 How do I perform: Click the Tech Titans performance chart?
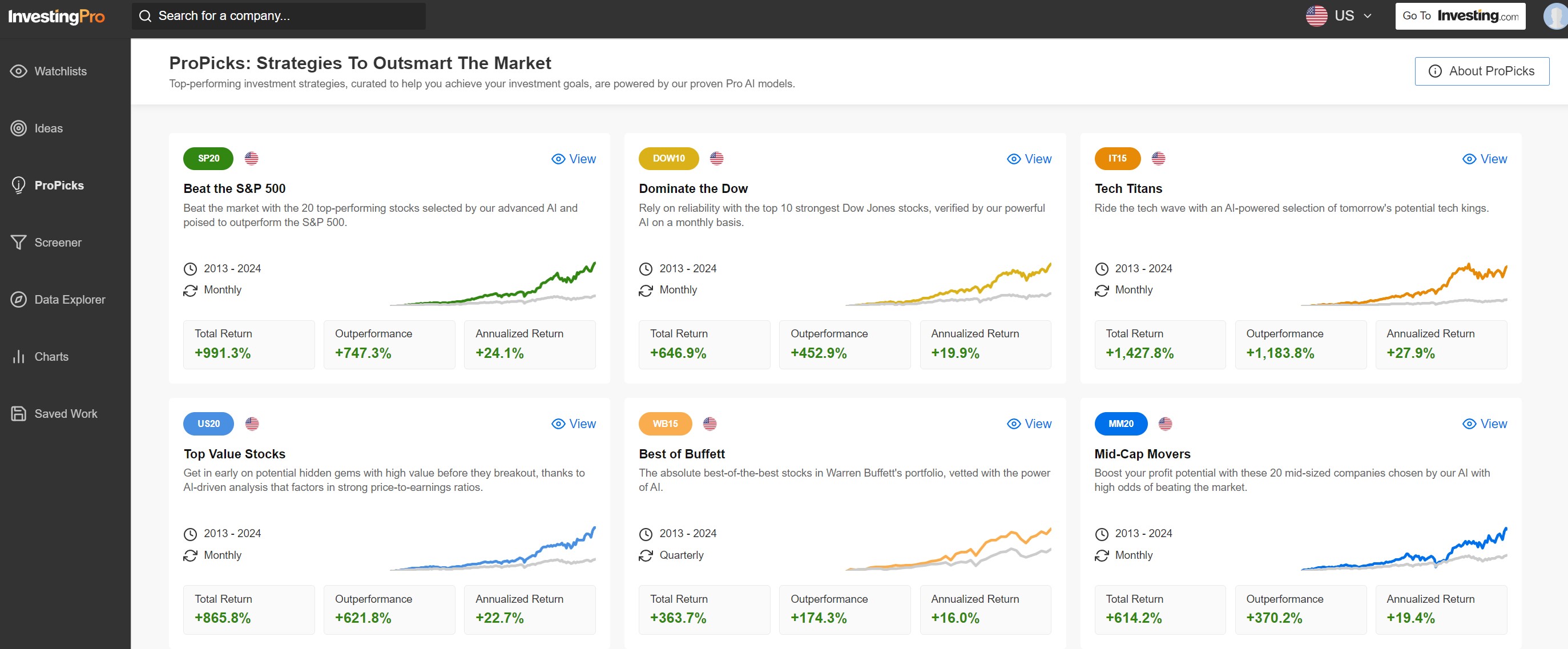click(x=1404, y=283)
